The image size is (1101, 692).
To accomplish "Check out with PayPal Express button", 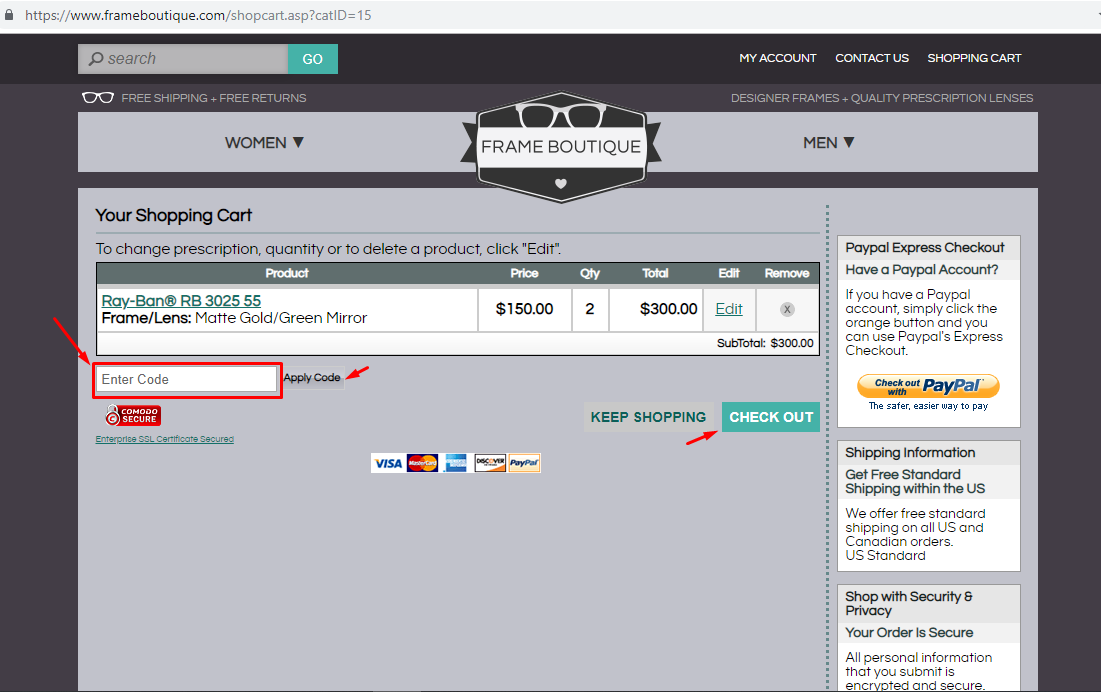I will pos(928,386).
